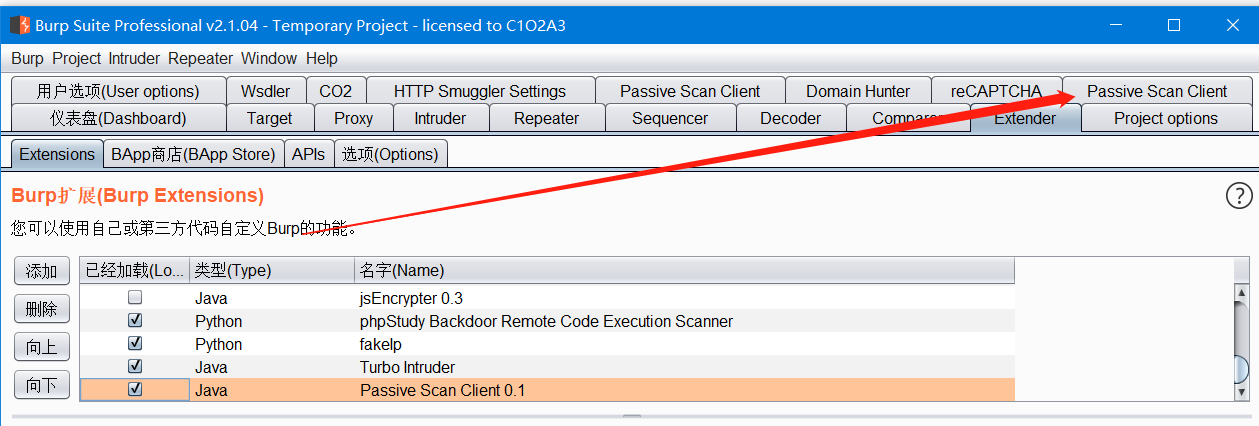This screenshot has height=426, width=1259.
Task: Switch to the reCAPTCHA tab
Action: coord(996,91)
